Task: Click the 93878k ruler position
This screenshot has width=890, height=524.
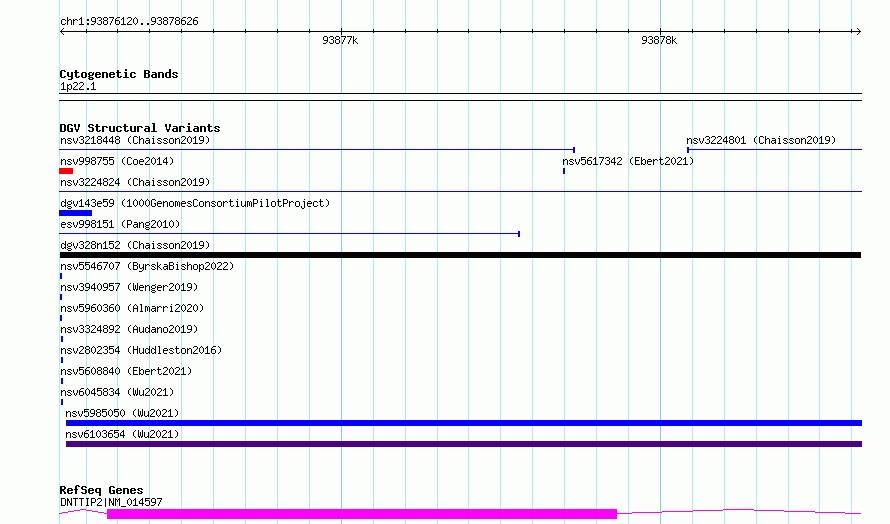Action: pyautogui.click(x=659, y=40)
